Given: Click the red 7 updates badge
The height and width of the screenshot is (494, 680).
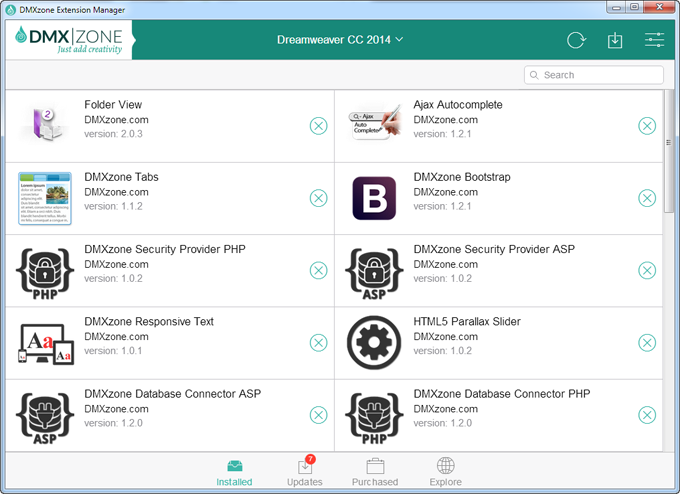Looking at the screenshot, I should (x=310, y=459).
